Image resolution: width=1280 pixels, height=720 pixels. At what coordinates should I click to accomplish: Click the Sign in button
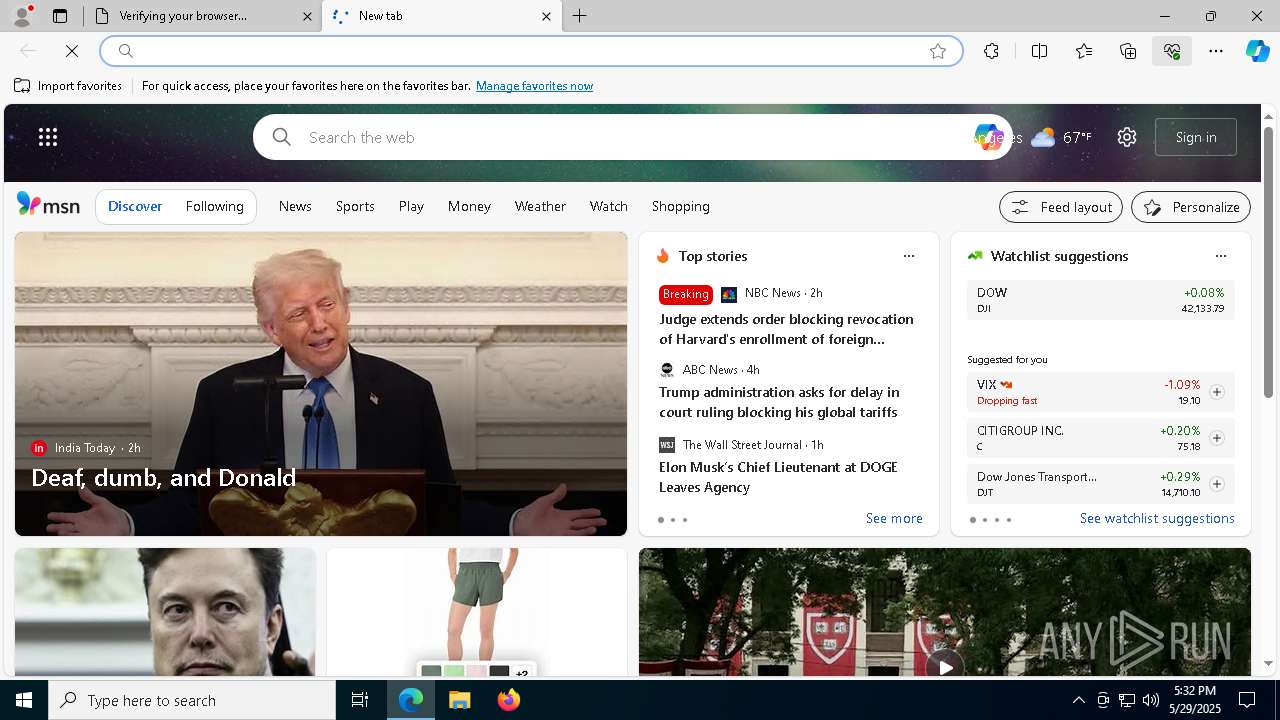1196,137
